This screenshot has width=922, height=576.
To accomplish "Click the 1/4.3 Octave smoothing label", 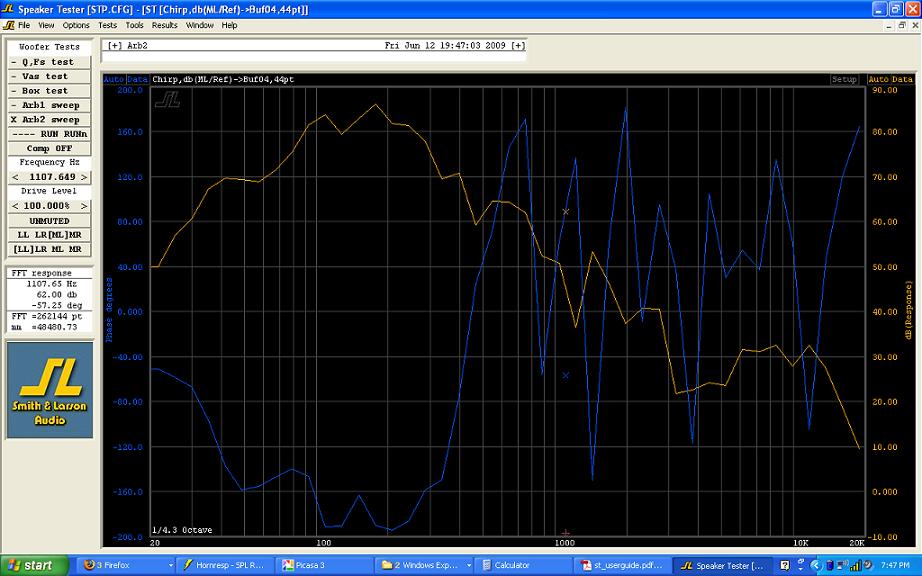I will pyautogui.click(x=182, y=530).
